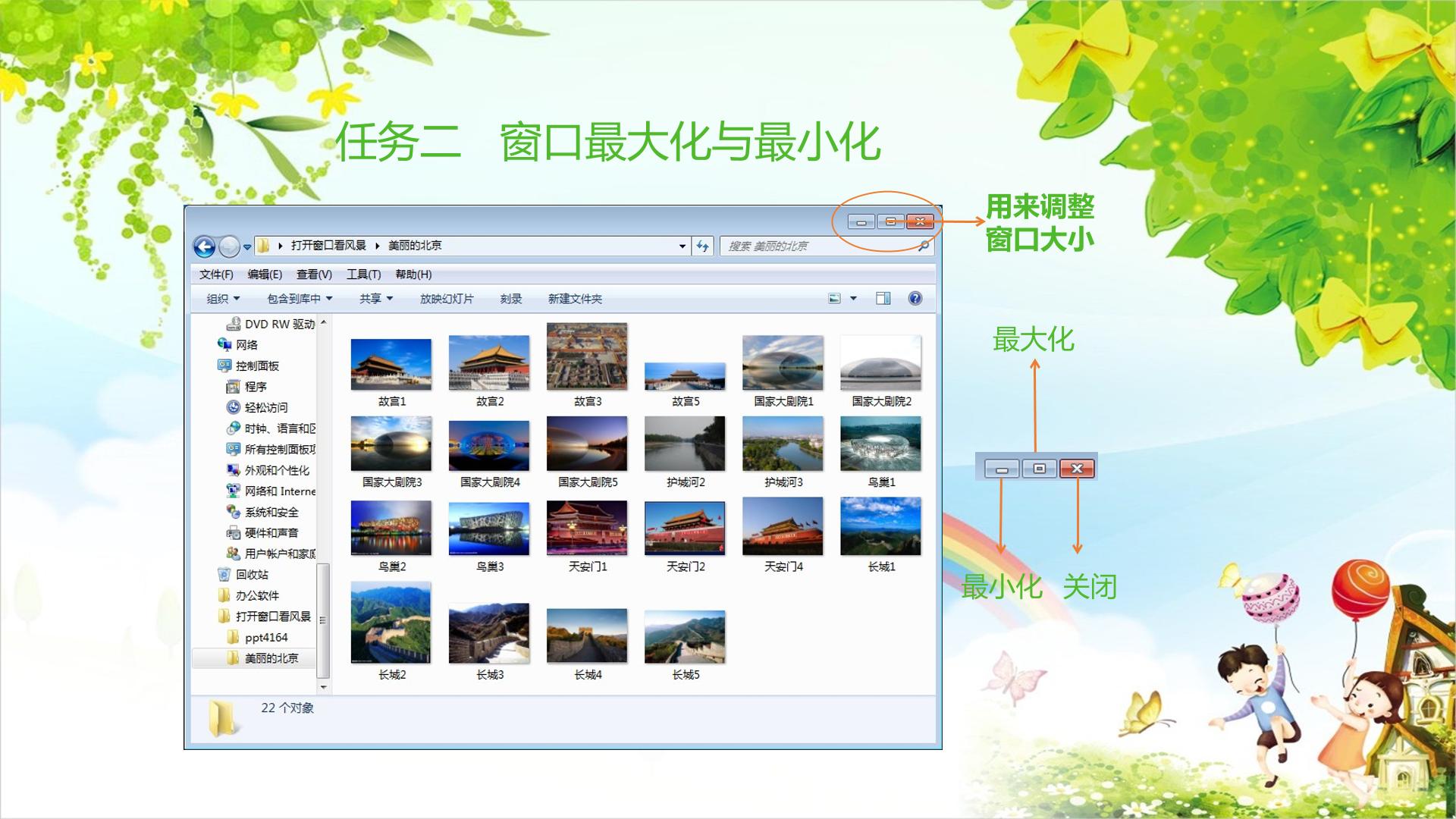
Task: Click the navigation pane vertical scrollbar
Action: [x=323, y=504]
